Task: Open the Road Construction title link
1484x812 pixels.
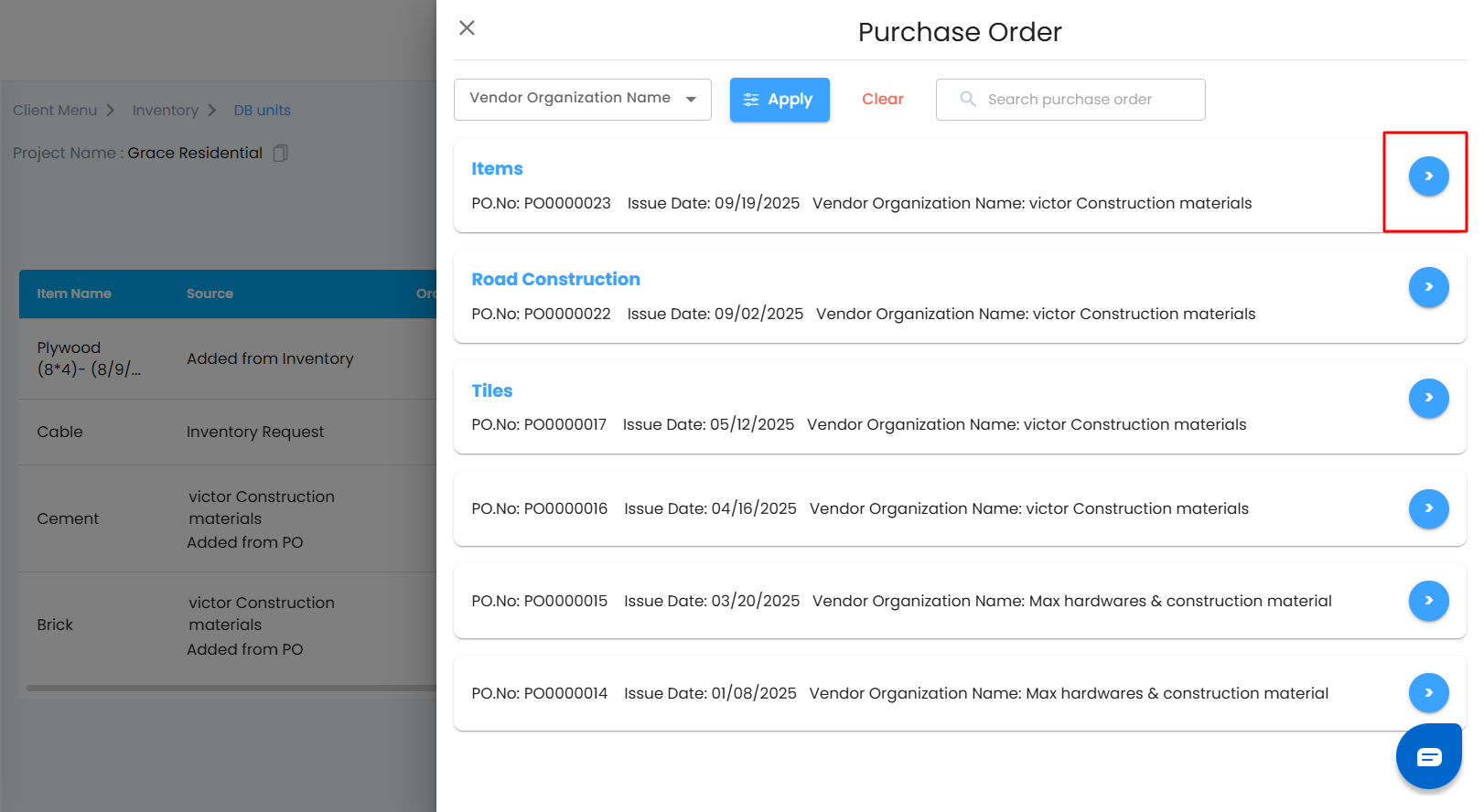Action: [555, 280]
